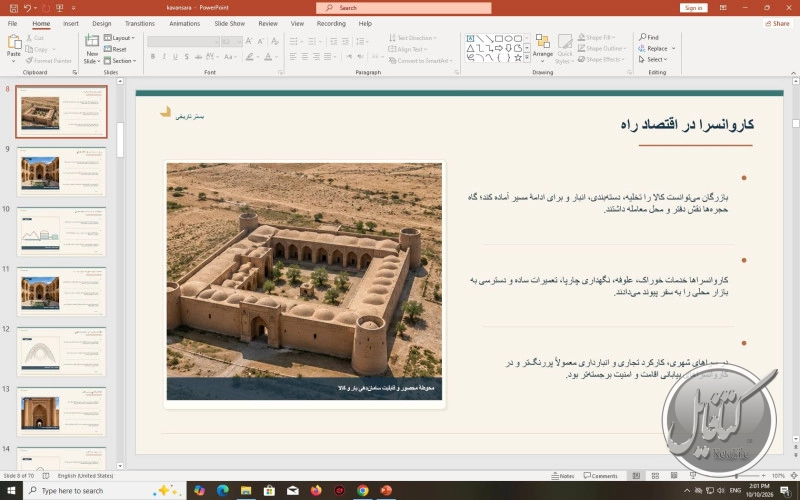Open File Explorer from taskbar
Screen dimensions: 800x500
(x=246, y=490)
